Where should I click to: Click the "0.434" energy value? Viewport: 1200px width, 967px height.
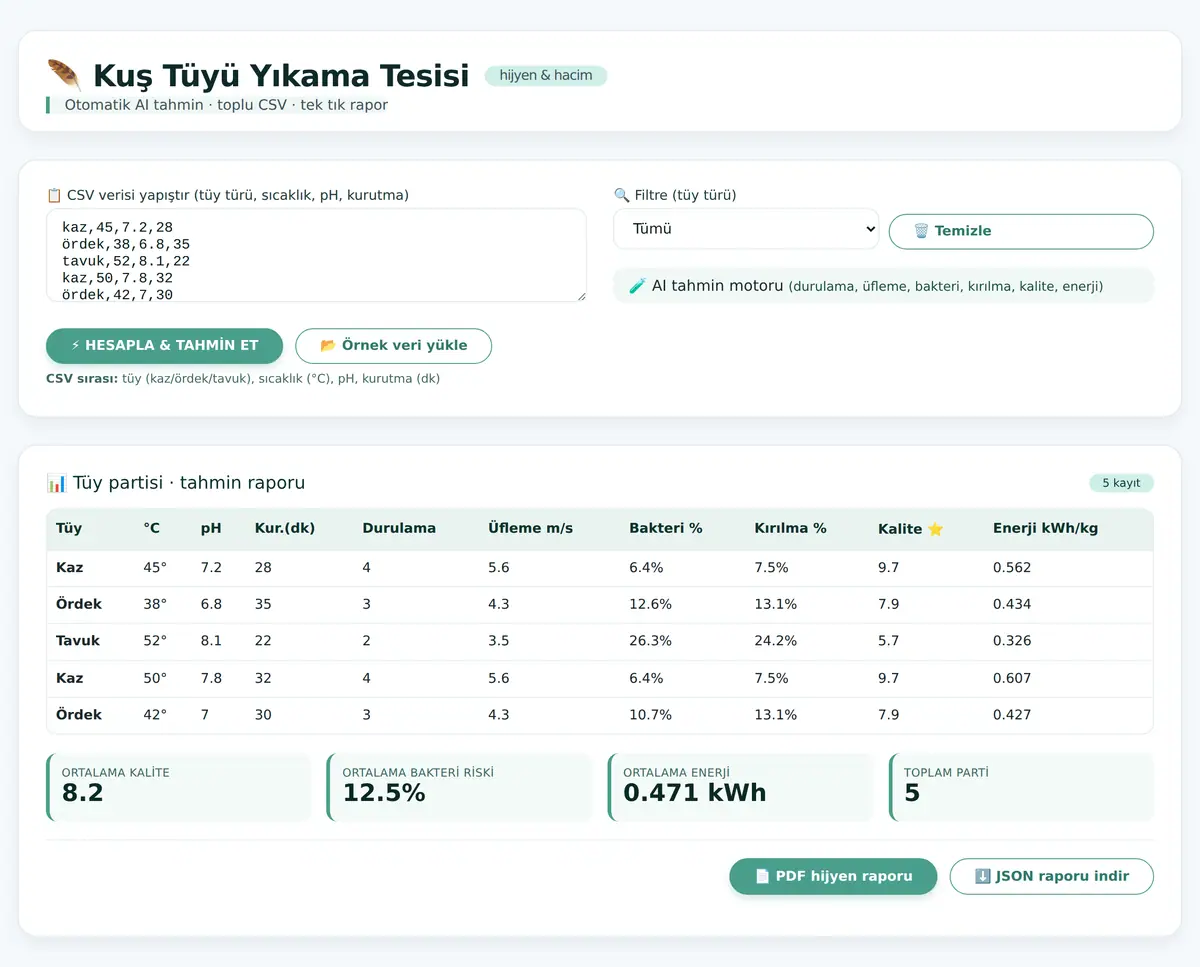(x=1012, y=604)
